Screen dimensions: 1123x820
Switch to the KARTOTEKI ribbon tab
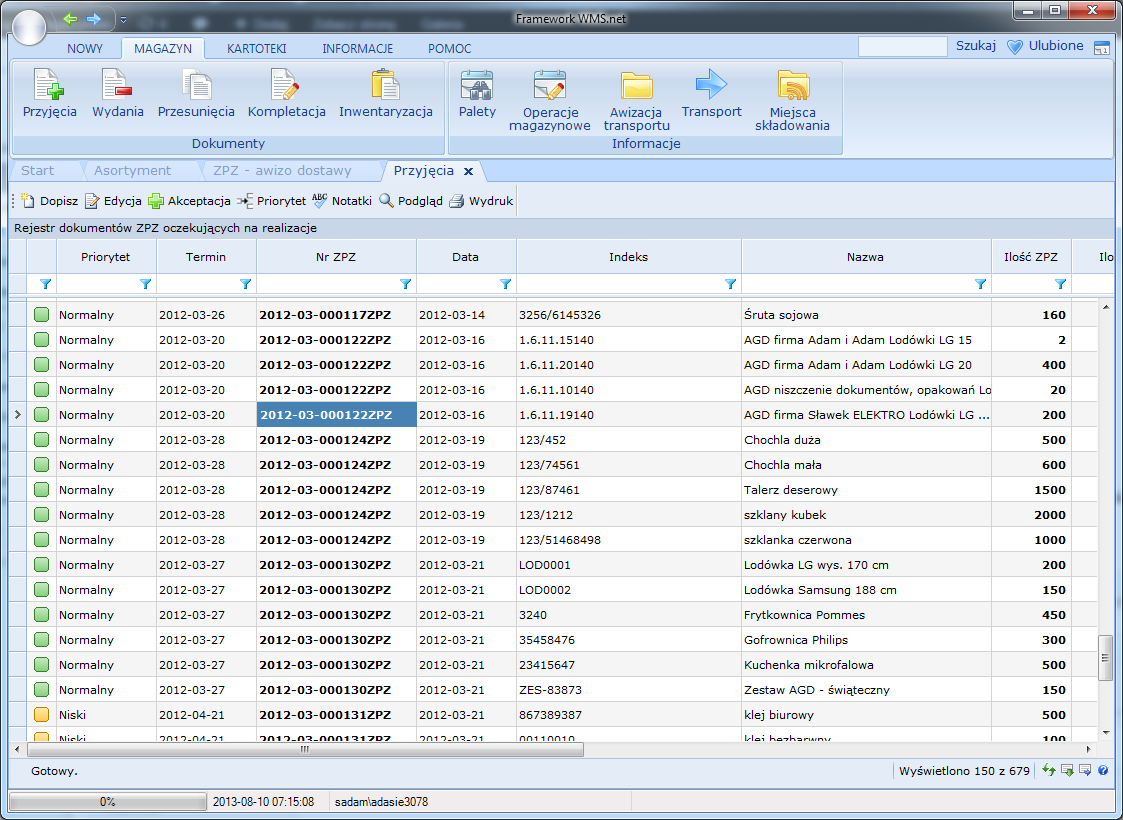click(256, 48)
